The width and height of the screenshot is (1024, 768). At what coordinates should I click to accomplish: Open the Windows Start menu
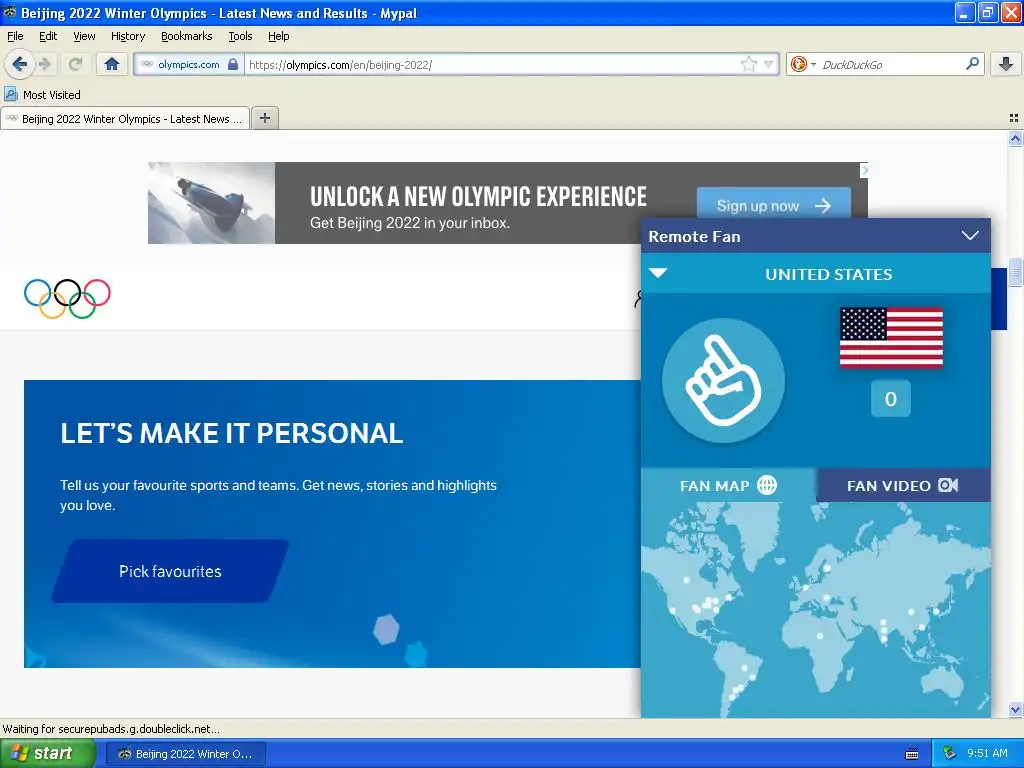(48, 753)
